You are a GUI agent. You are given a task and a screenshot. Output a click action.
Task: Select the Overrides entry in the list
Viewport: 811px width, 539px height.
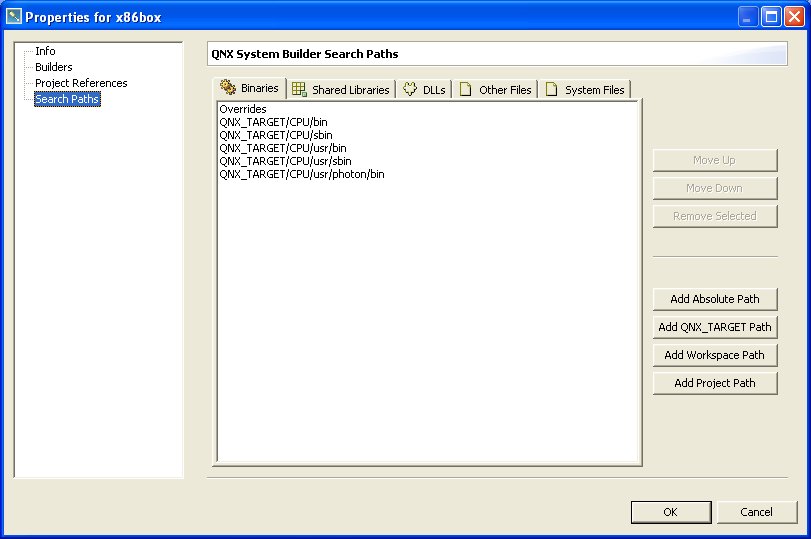point(242,109)
